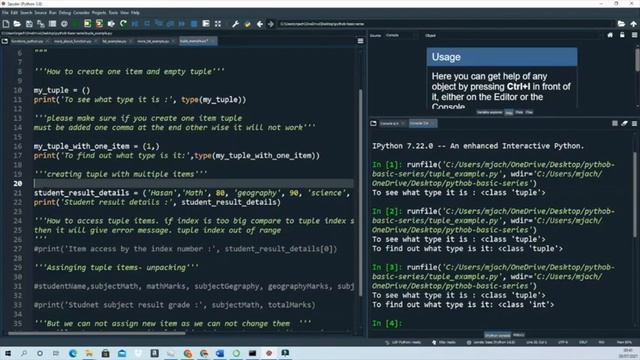Image resolution: width=640 pixels, height=360 pixels.
Task: Open the Debug menu
Action: coord(64,13)
